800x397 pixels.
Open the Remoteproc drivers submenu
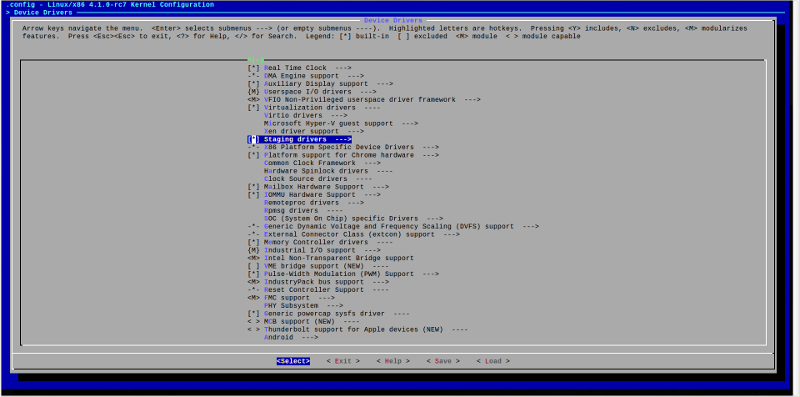pos(314,203)
